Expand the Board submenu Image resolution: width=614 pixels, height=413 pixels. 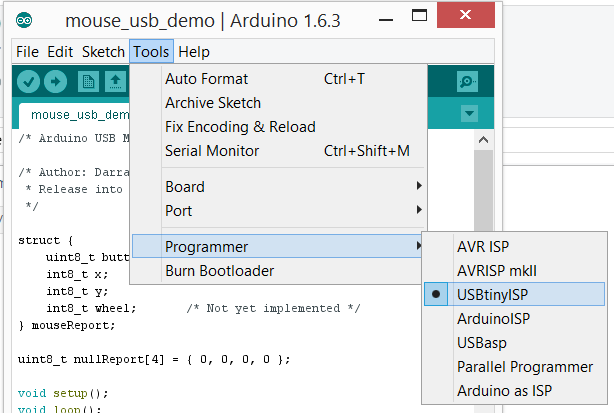279,187
